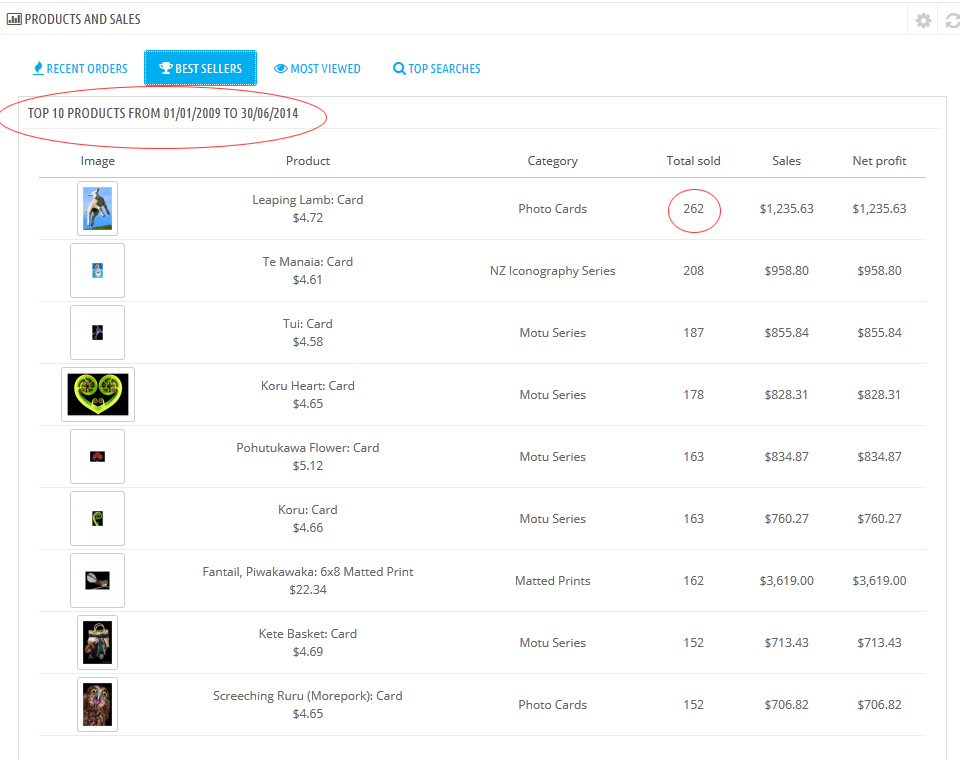
Task: Click the Tui card thumbnail
Action: coord(97,333)
